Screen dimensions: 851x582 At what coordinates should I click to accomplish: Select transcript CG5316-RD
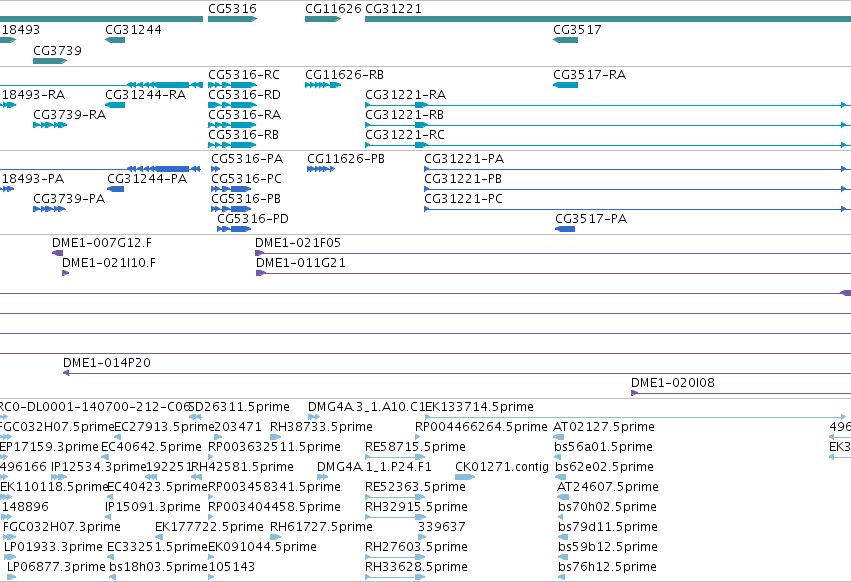coord(244,95)
